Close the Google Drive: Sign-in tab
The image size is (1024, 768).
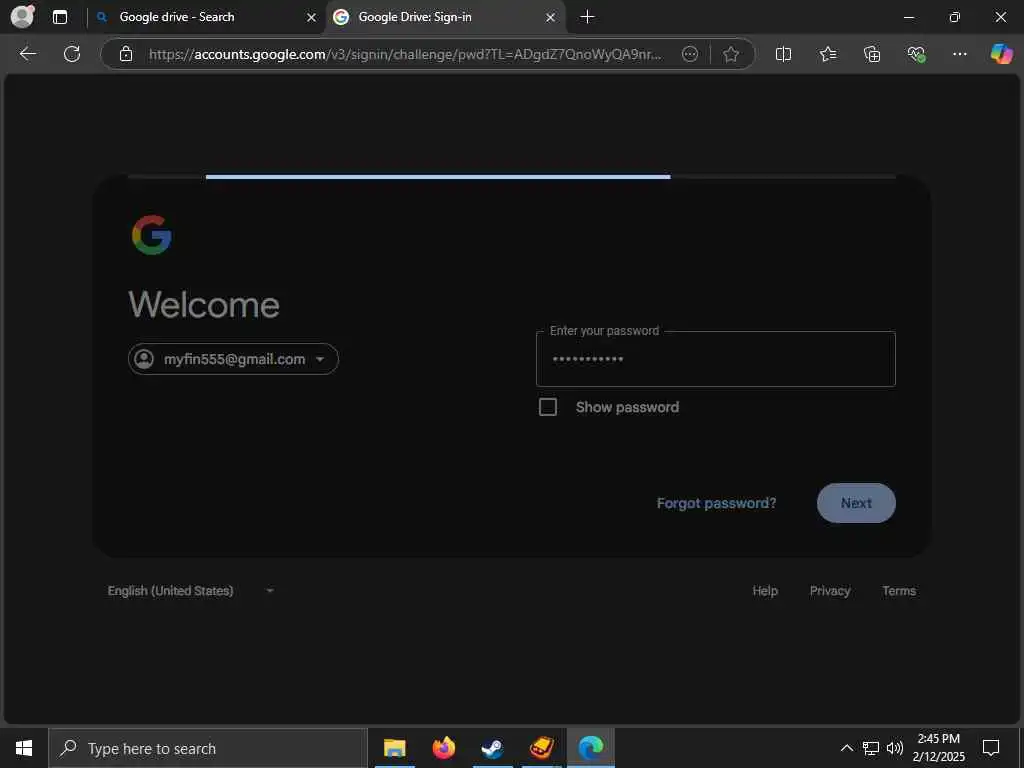point(551,18)
